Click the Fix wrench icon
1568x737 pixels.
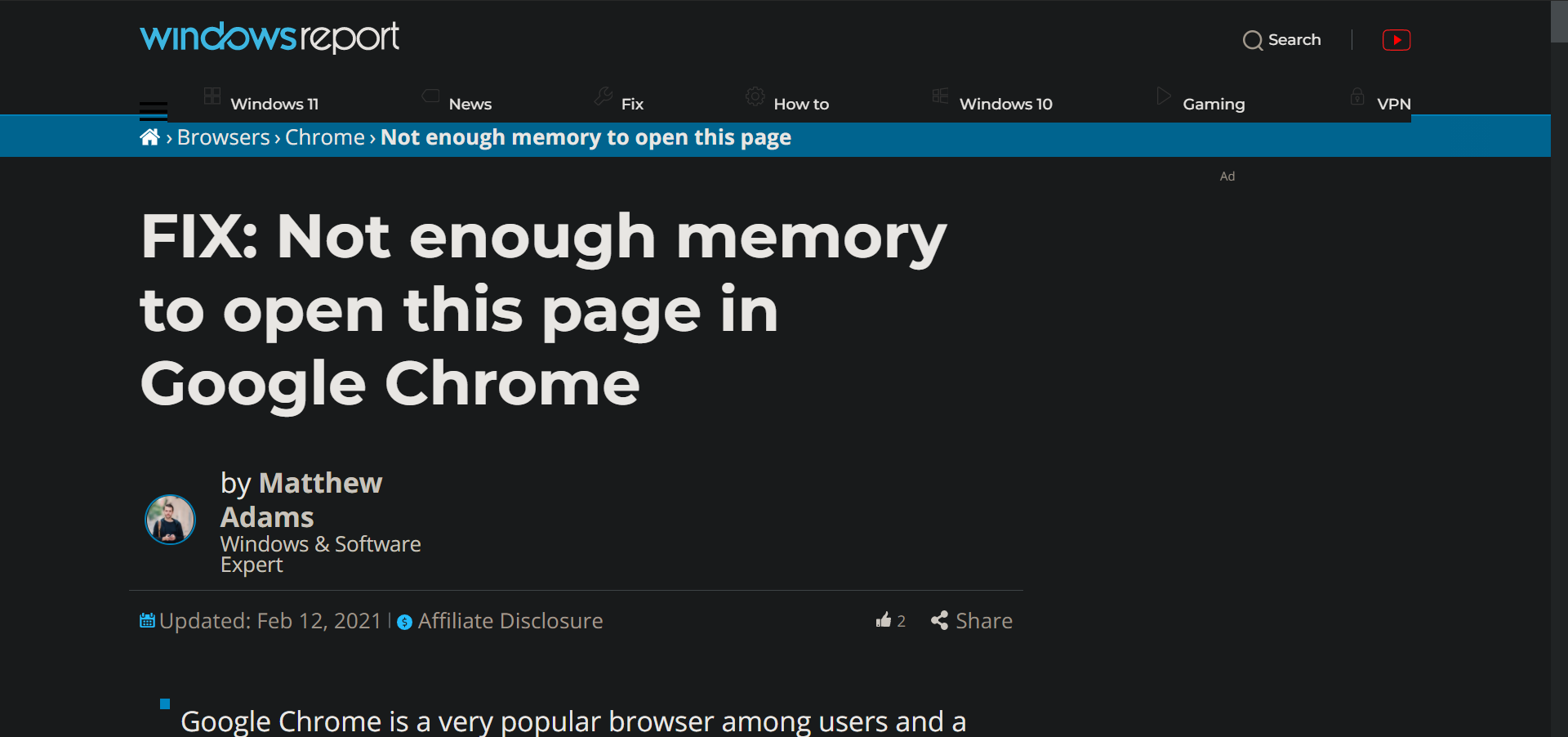pyautogui.click(x=604, y=96)
